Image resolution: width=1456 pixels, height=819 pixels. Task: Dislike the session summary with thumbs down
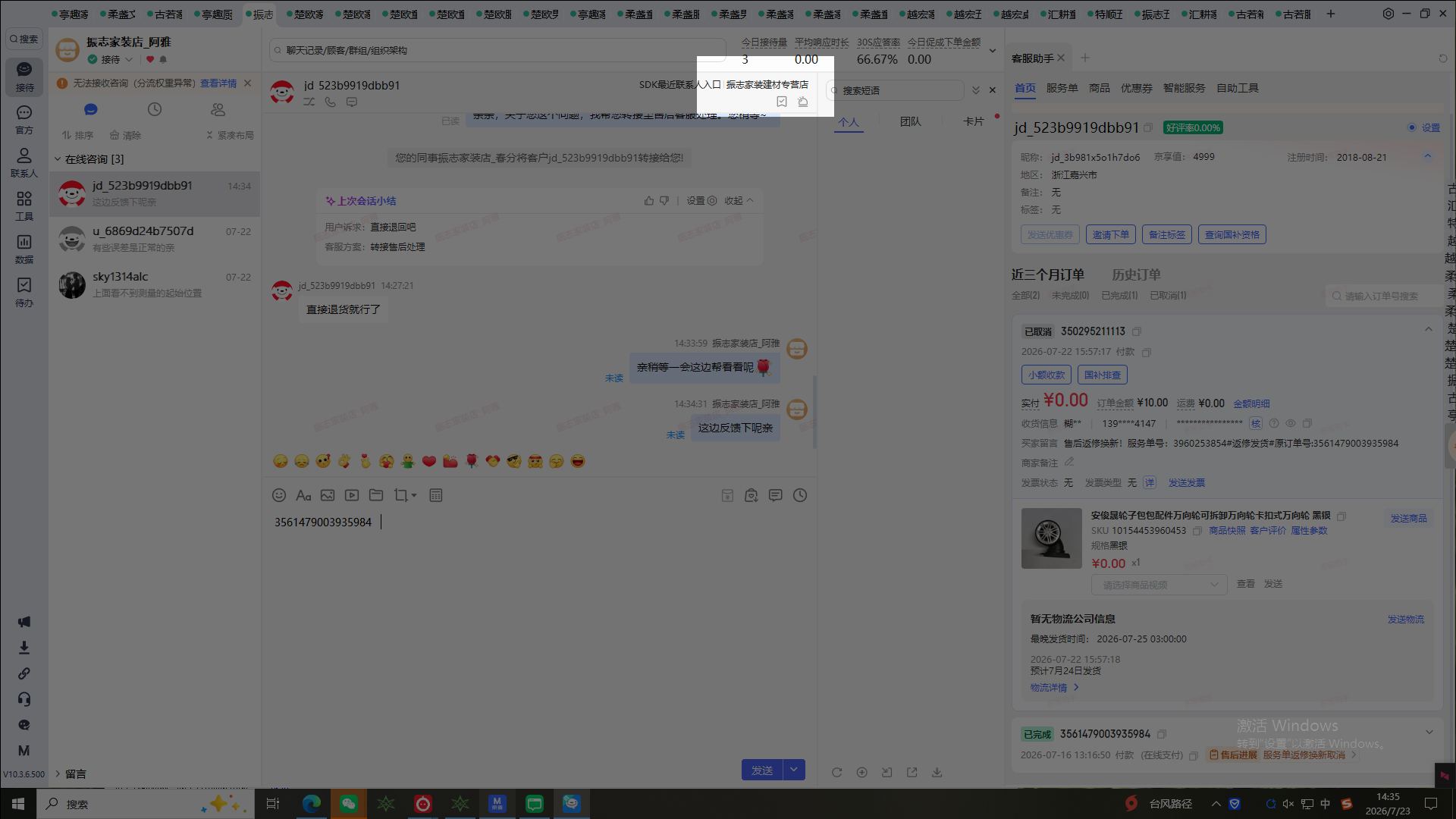click(664, 201)
